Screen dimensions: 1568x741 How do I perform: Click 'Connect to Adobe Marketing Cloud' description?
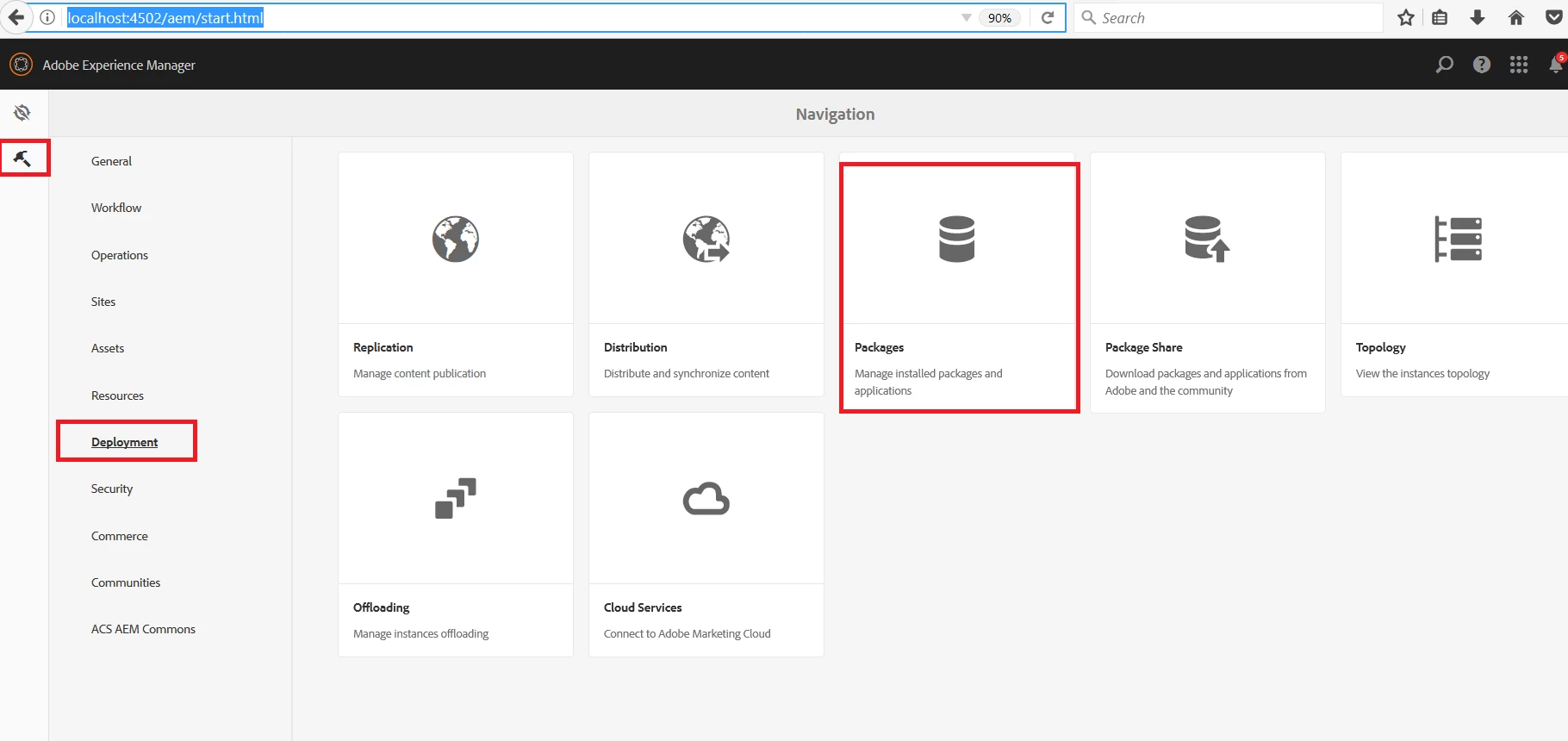point(688,633)
